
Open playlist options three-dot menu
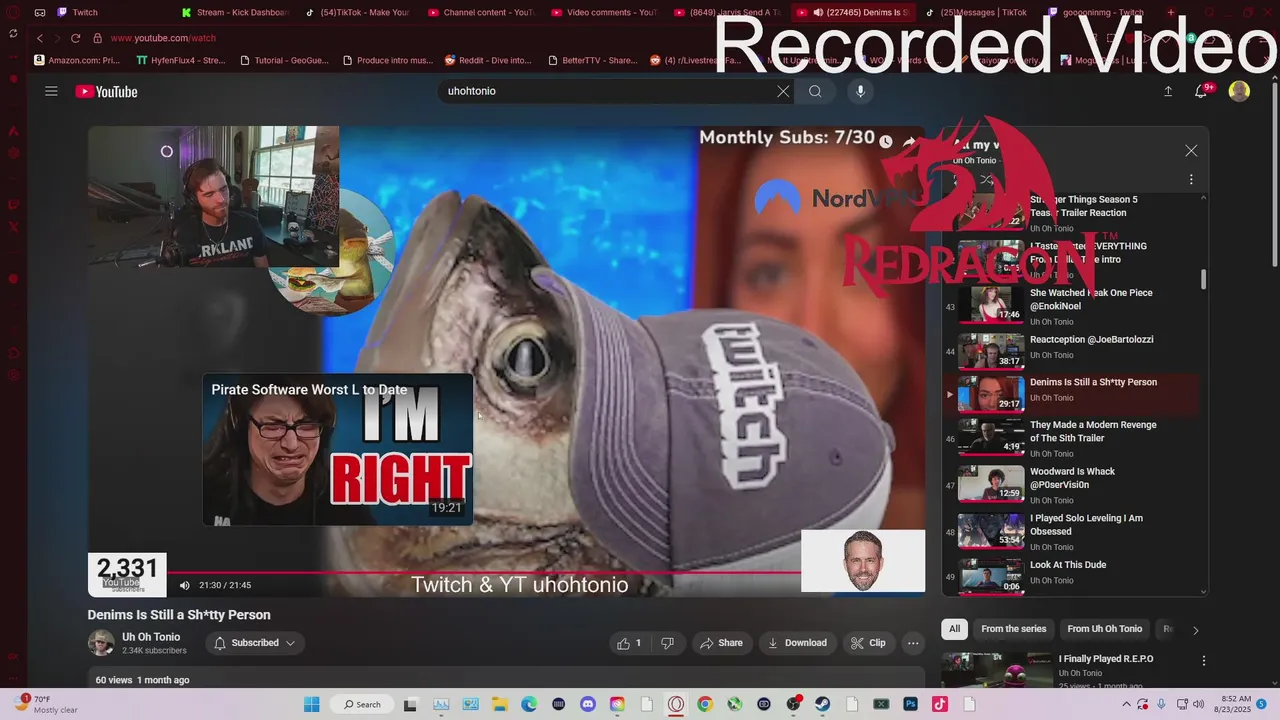coord(1191,180)
